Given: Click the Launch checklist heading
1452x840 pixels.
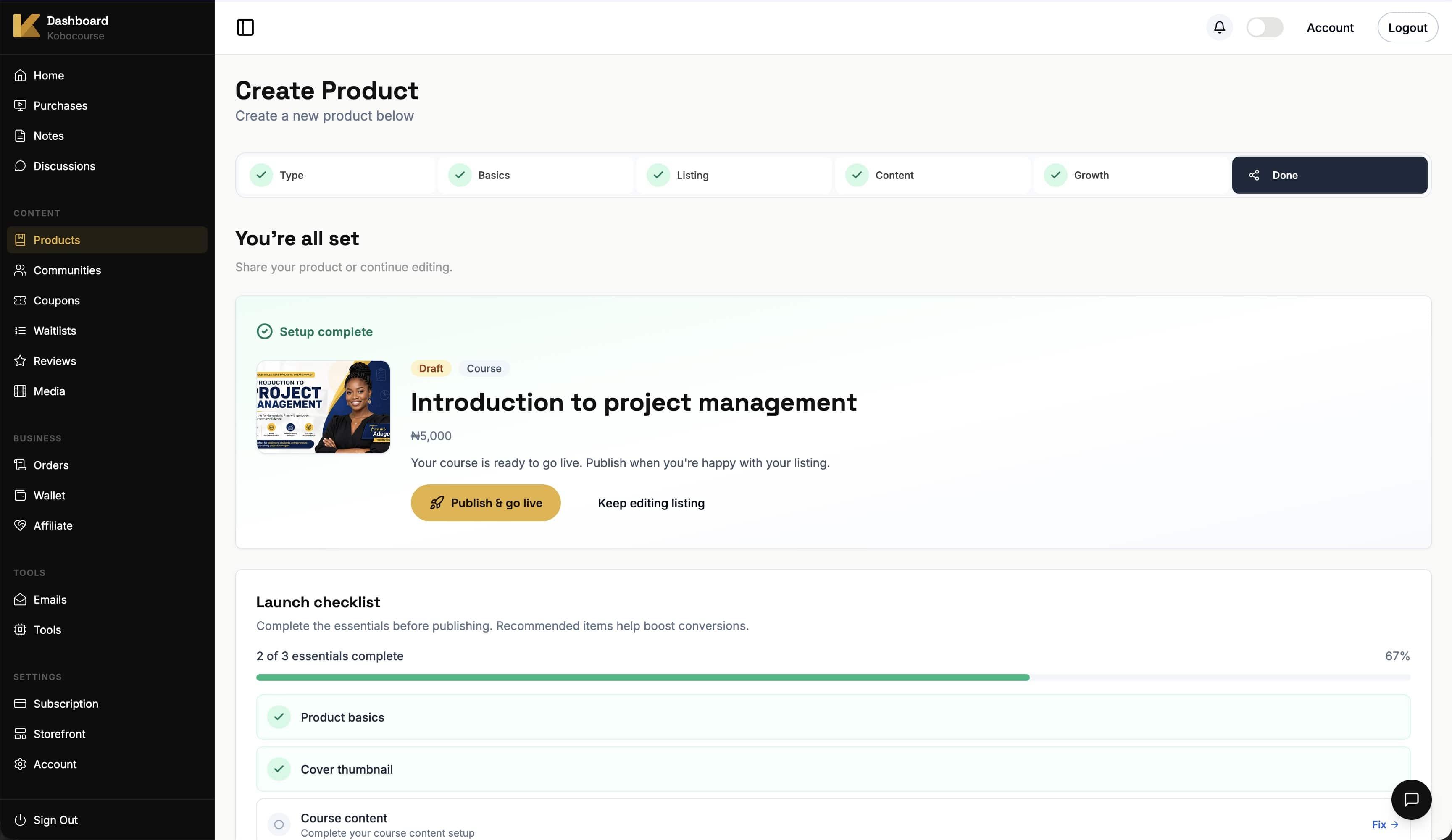Looking at the screenshot, I should pos(318,602).
